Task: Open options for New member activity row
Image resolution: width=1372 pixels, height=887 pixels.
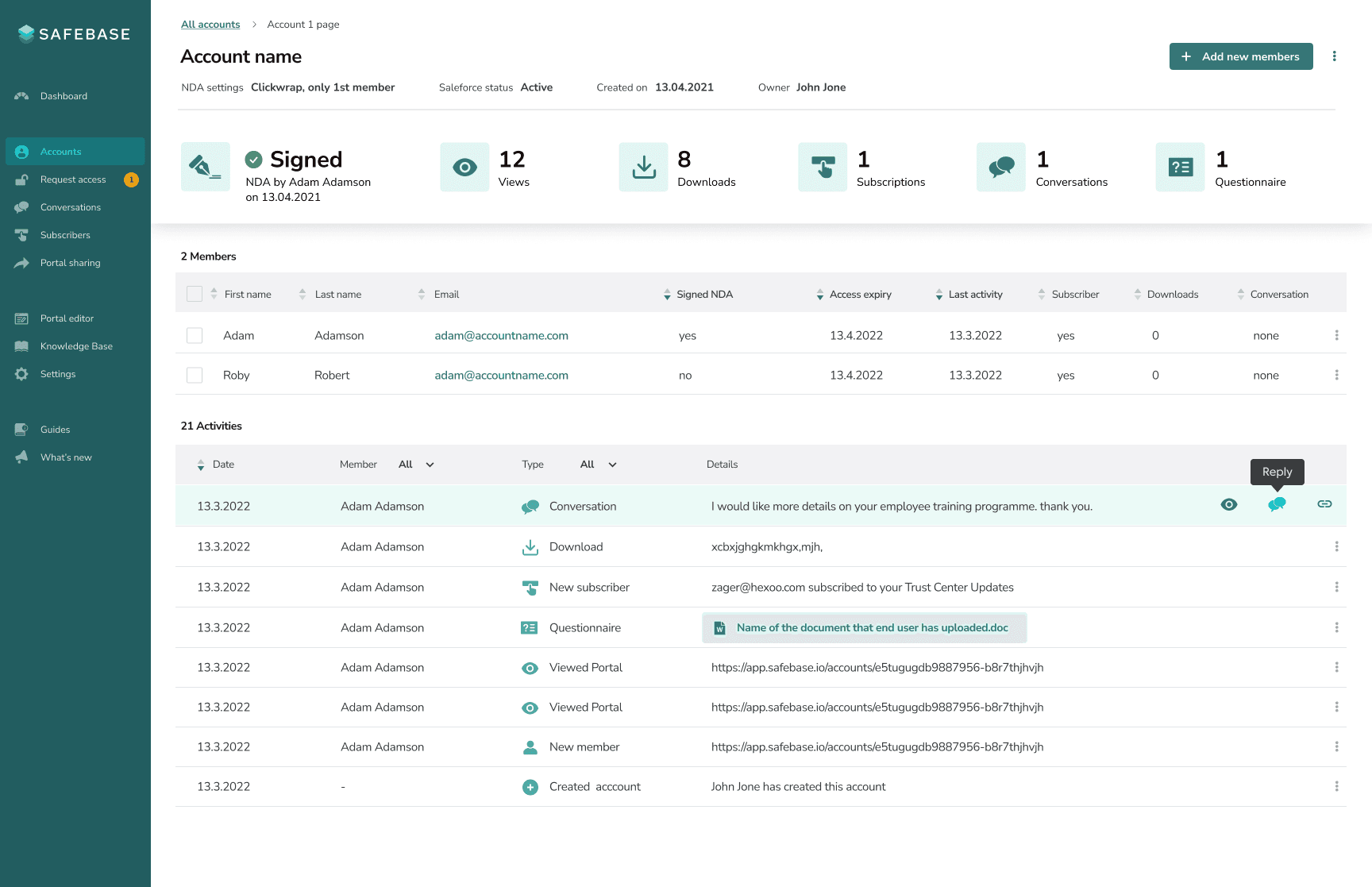Action: coord(1336,746)
